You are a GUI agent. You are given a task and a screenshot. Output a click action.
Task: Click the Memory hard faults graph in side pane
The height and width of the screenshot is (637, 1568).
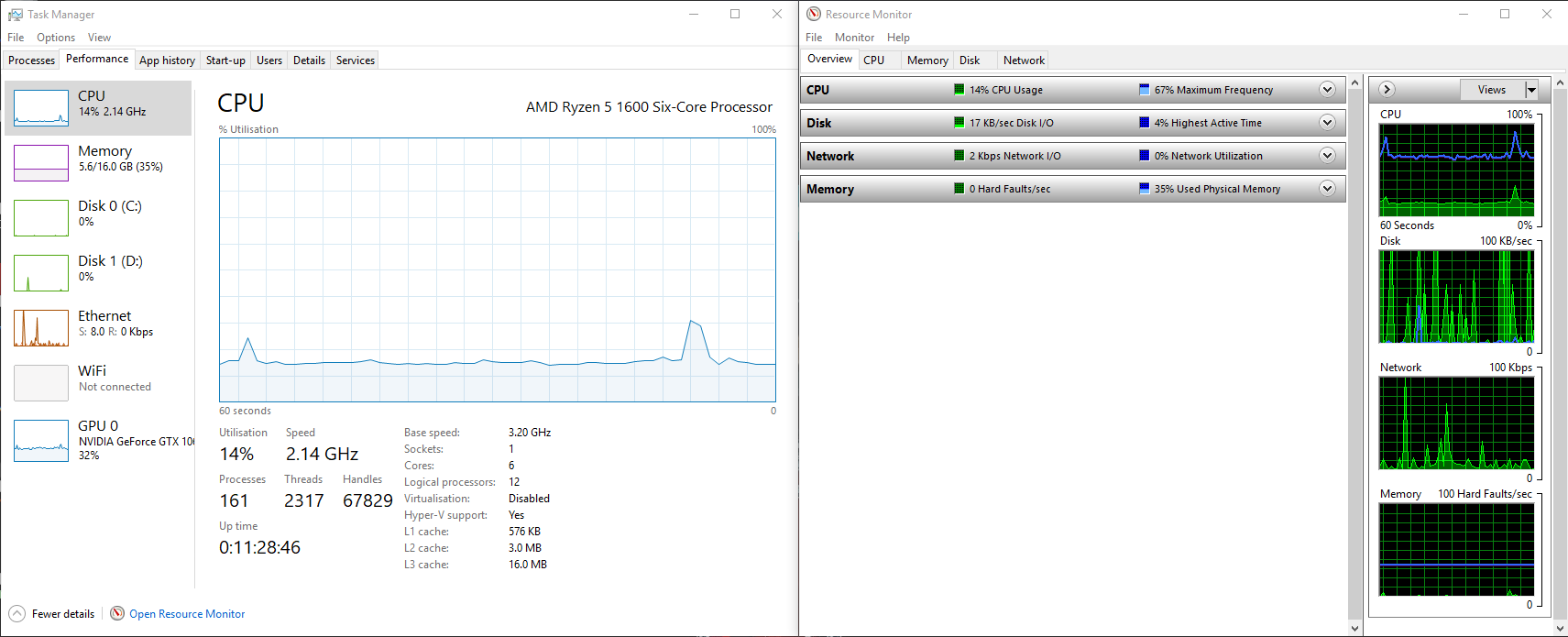[1456, 550]
